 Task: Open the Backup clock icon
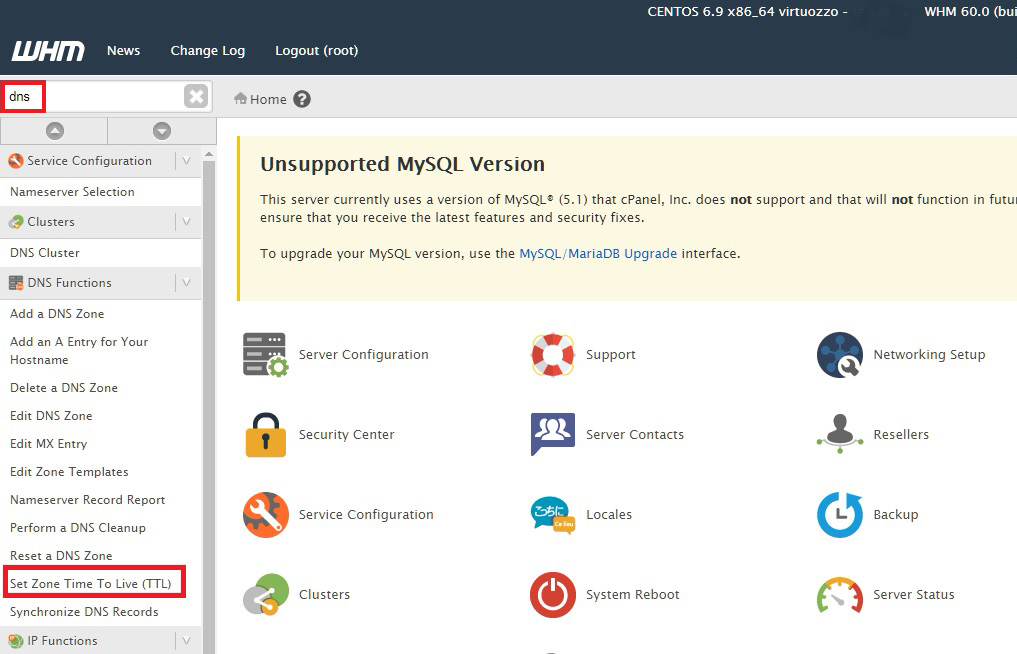839,515
